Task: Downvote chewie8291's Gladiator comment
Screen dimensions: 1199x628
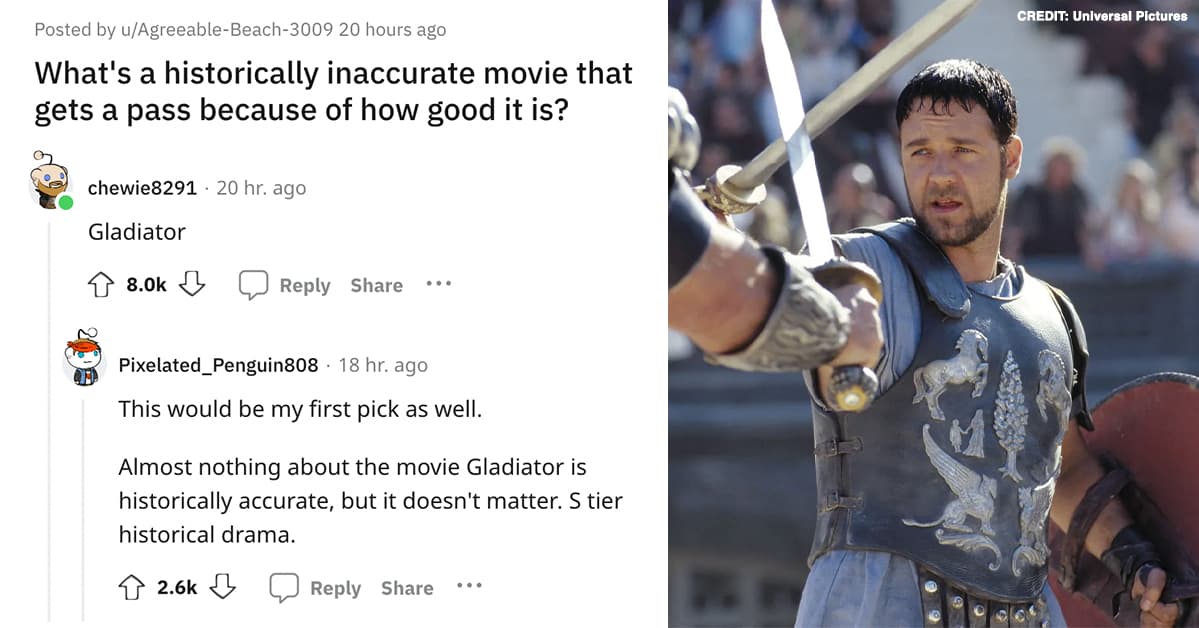Action: coord(191,284)
